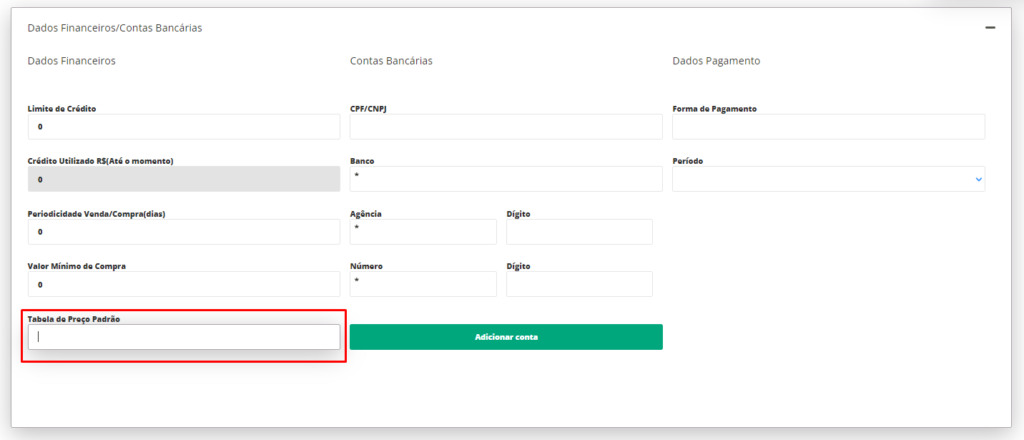Edit the Valor Mínimo de Compra field

184,285
